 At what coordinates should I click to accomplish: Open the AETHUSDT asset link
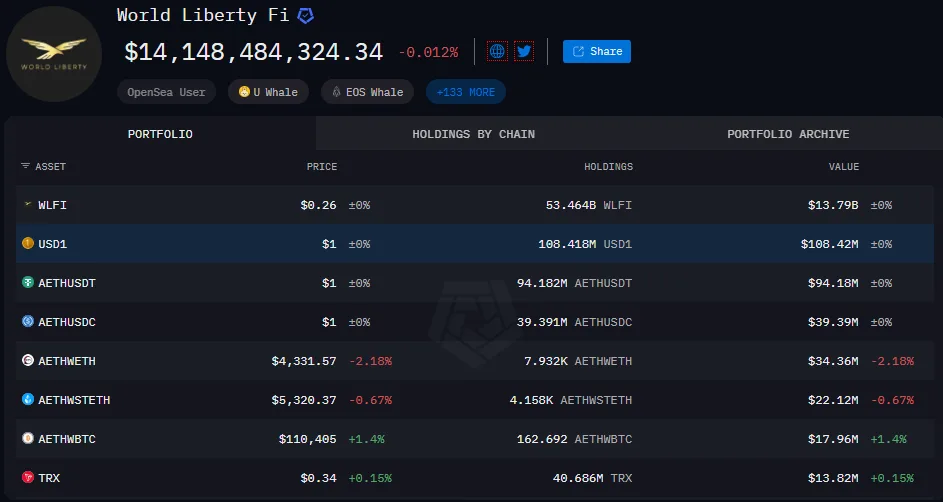click(x=67, y=283)
